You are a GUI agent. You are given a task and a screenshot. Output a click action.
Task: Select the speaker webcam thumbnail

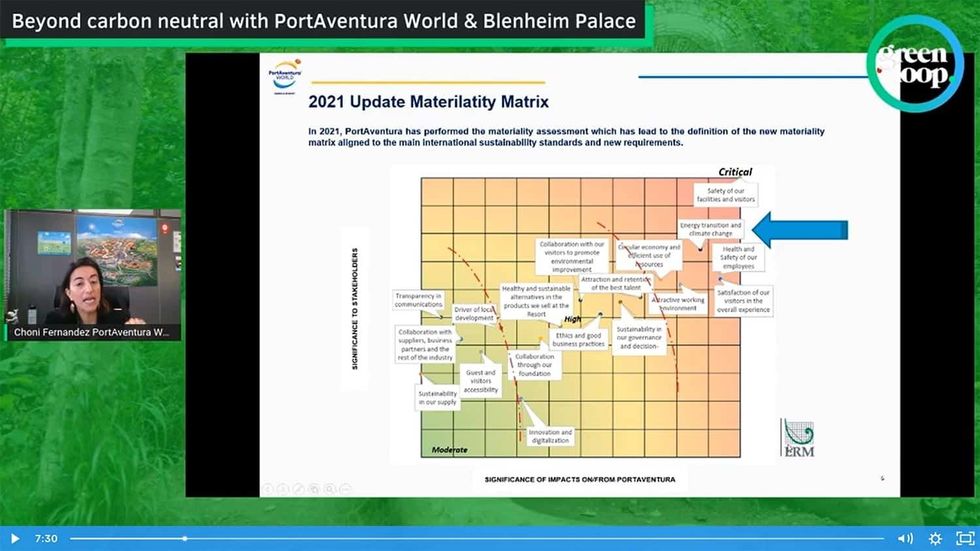92,266
